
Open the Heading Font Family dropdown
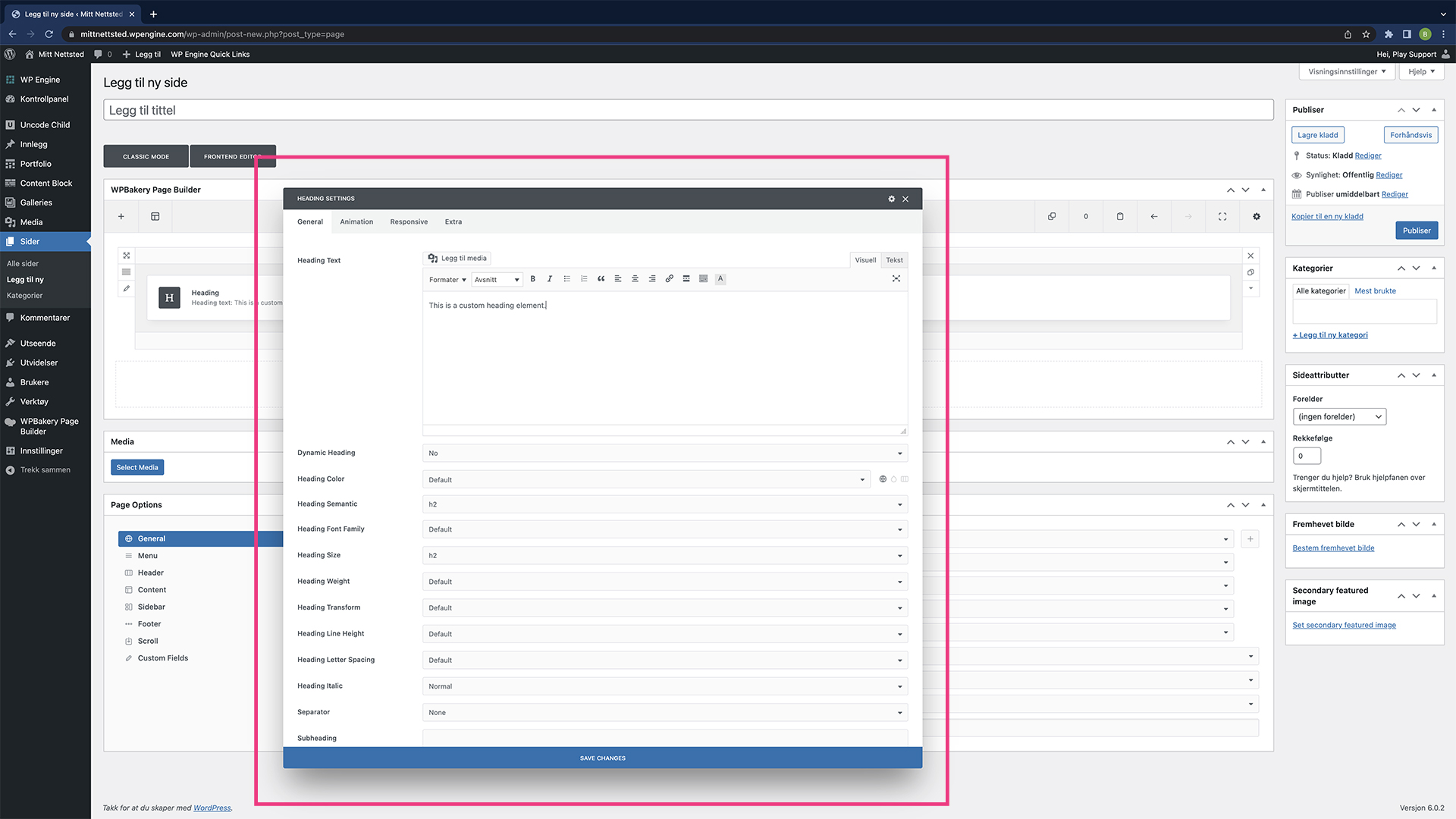(x=665, y=530)
